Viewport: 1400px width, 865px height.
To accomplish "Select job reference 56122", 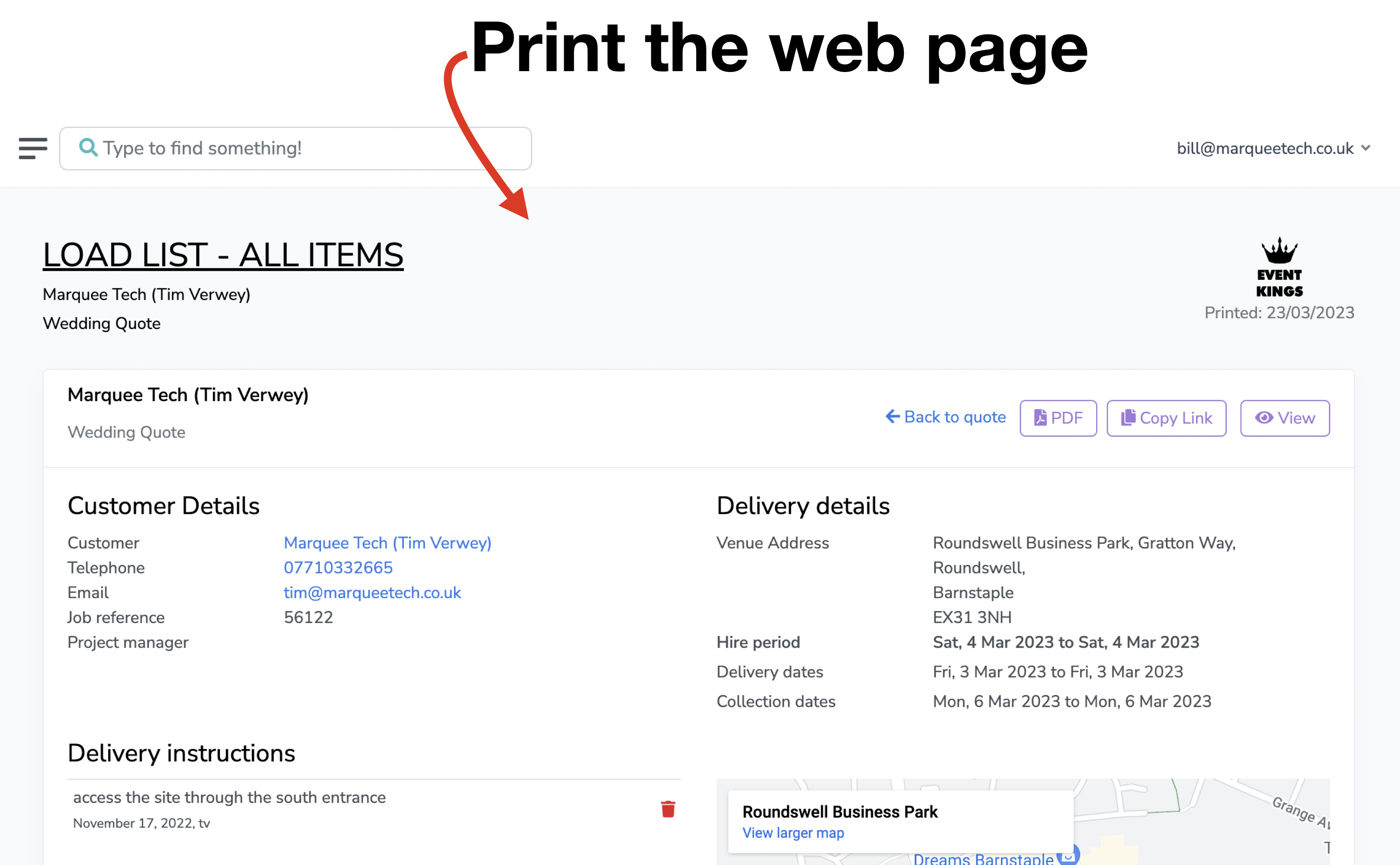I will click(308, 617).
